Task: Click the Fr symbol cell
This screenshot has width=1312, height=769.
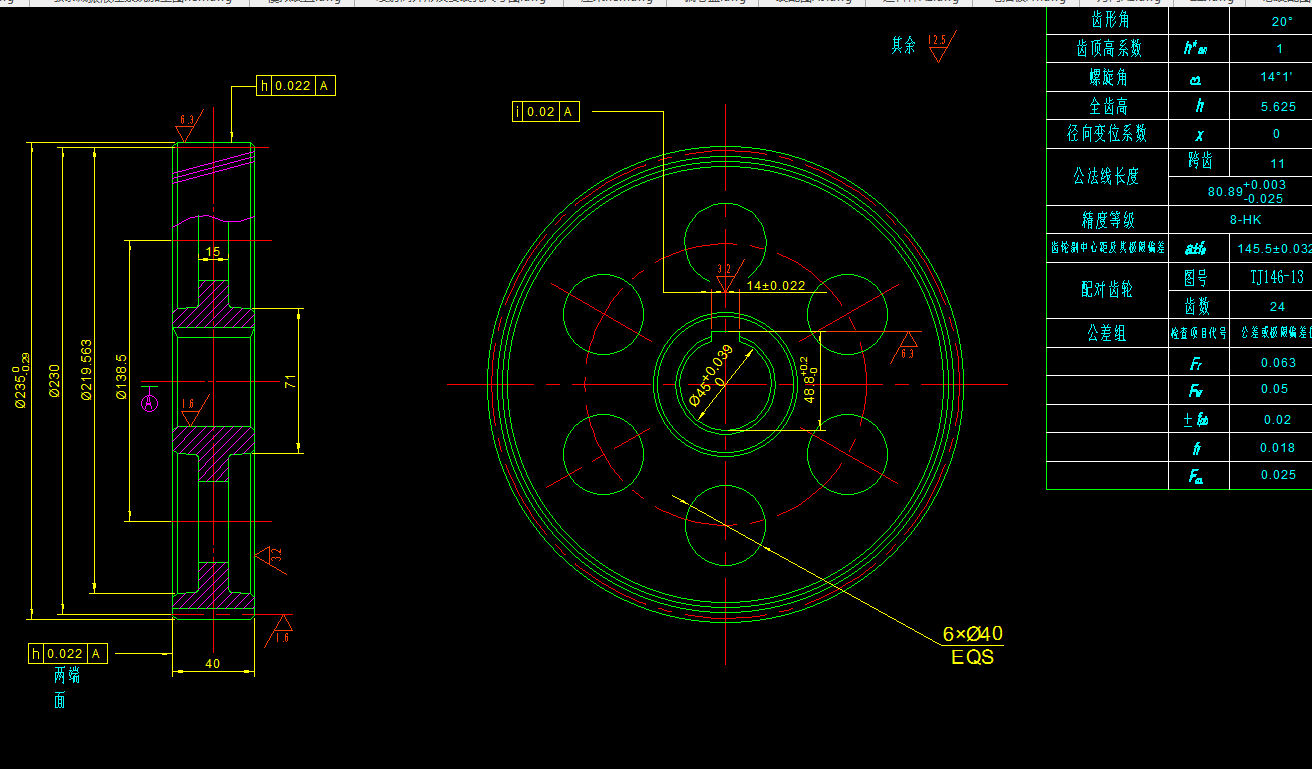Action: click(1199, 363)
